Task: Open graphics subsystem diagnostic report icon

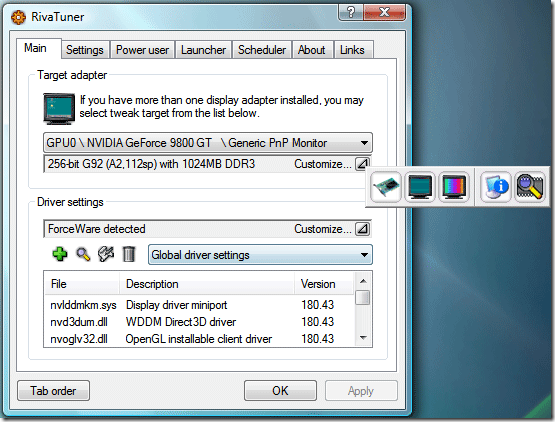Action: coord(496,187)
